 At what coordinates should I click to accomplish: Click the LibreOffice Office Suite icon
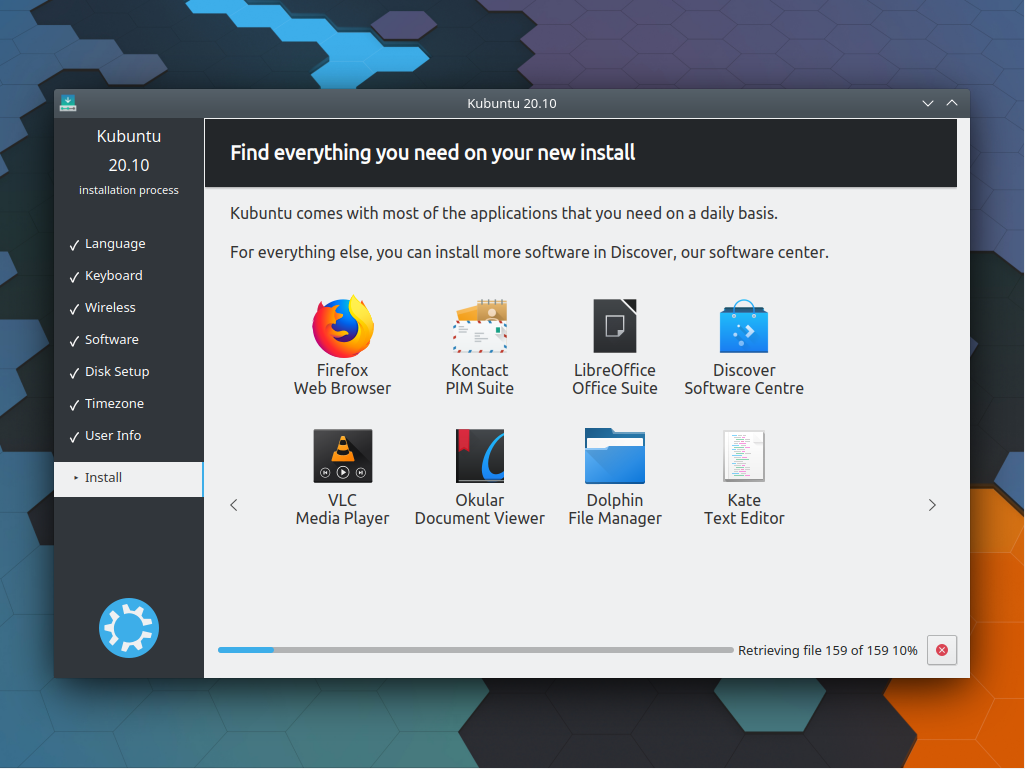(x=614, y=326)
